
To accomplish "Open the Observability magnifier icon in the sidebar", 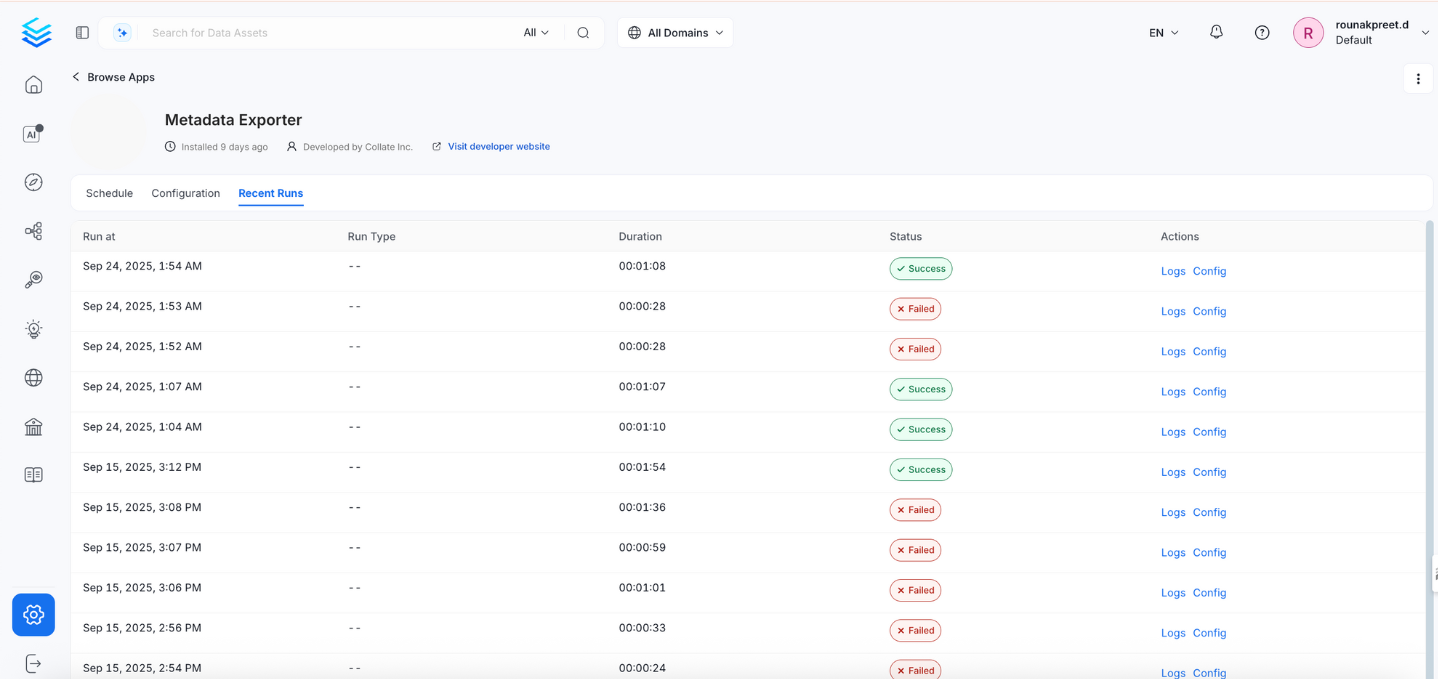I will coord(33,280).
